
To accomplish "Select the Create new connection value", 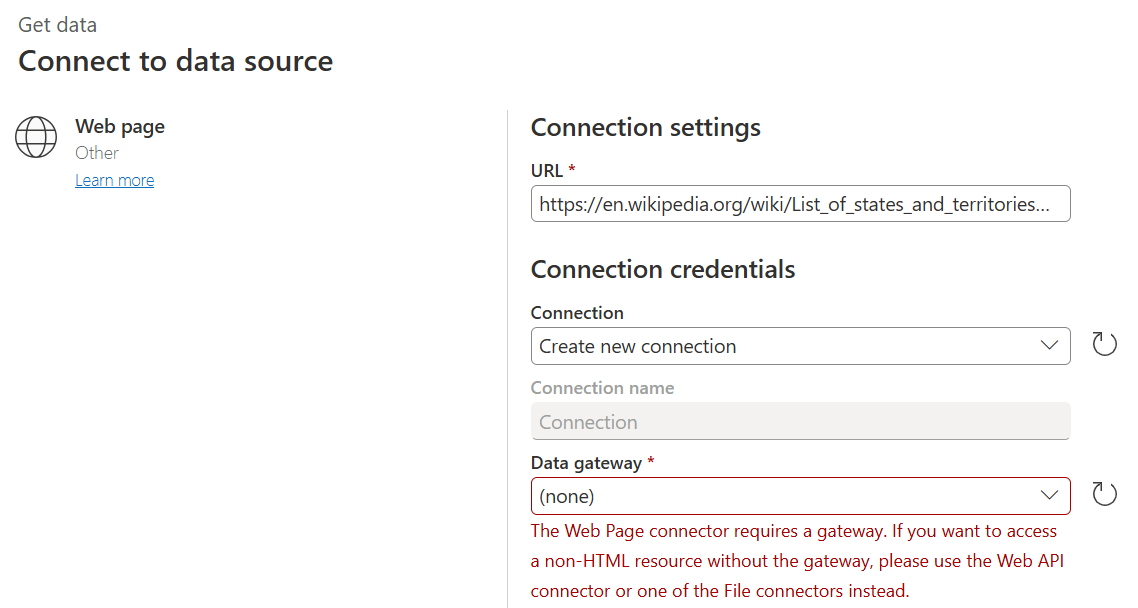I will point(637,345).
